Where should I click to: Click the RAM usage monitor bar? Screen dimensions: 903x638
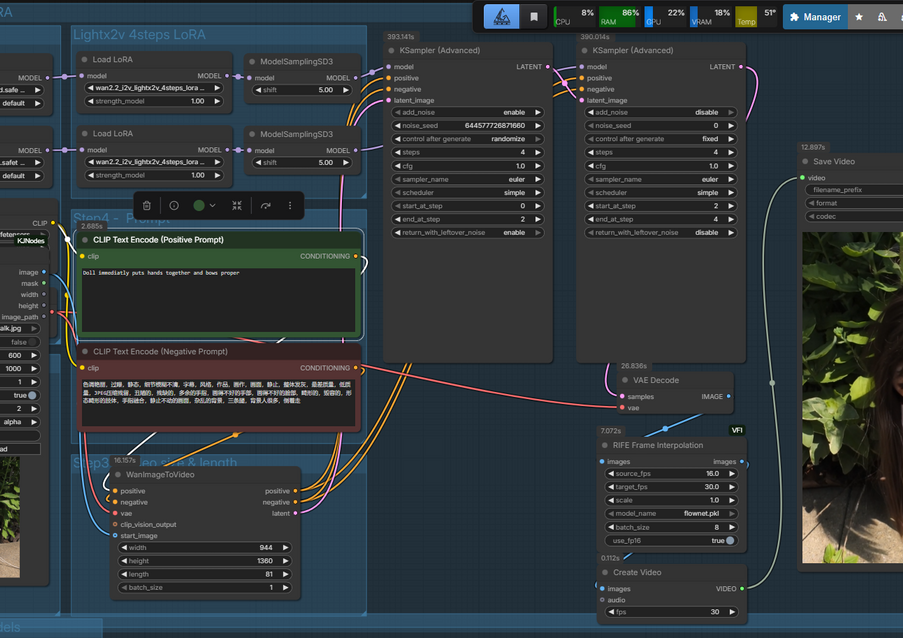pyautogui.click(x=619, y=17)
